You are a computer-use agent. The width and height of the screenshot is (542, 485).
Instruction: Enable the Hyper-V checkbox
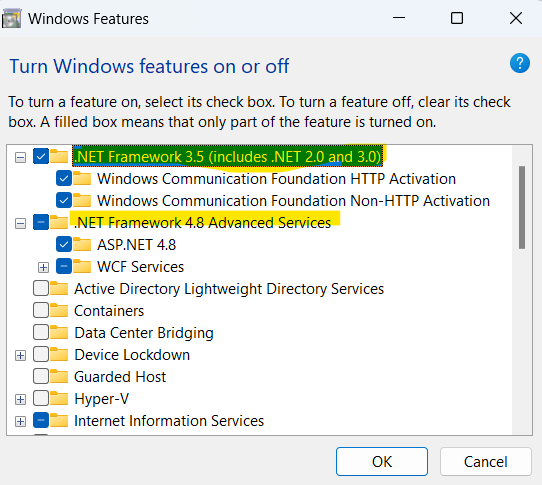click(x=41, y=399)
